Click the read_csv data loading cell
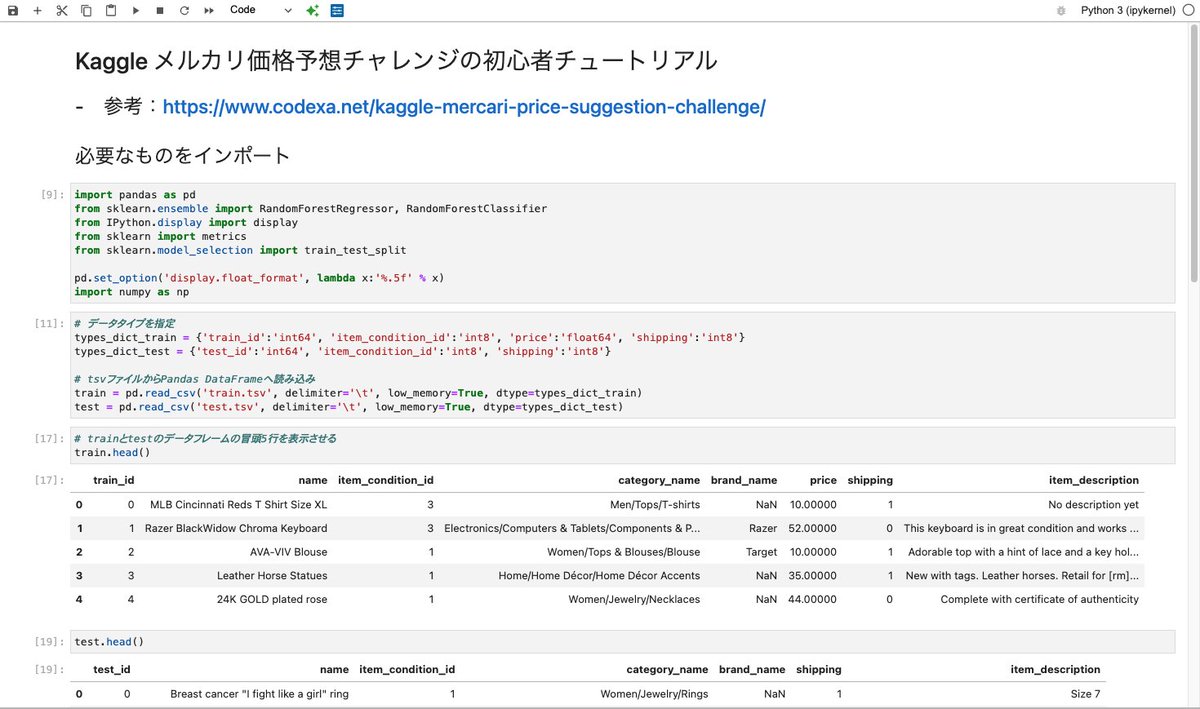The width and height of the screenshot is (1200, 709). tap(624, 365)
